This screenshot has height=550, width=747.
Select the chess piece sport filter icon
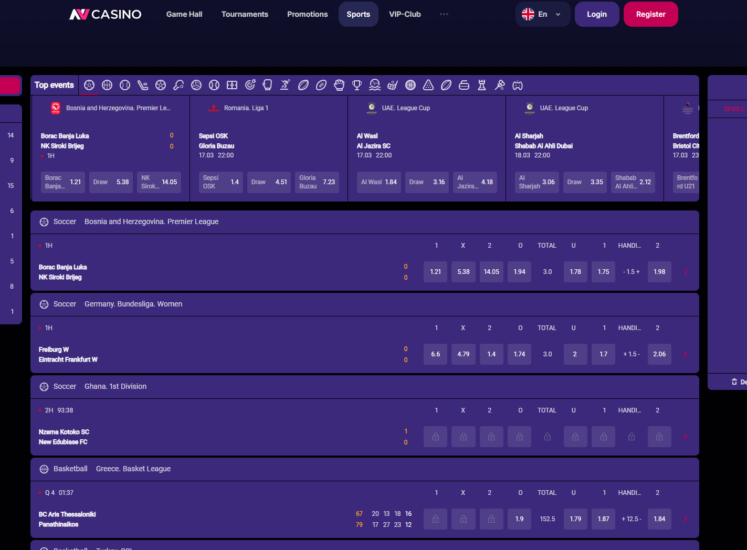[x=482, y=85]
